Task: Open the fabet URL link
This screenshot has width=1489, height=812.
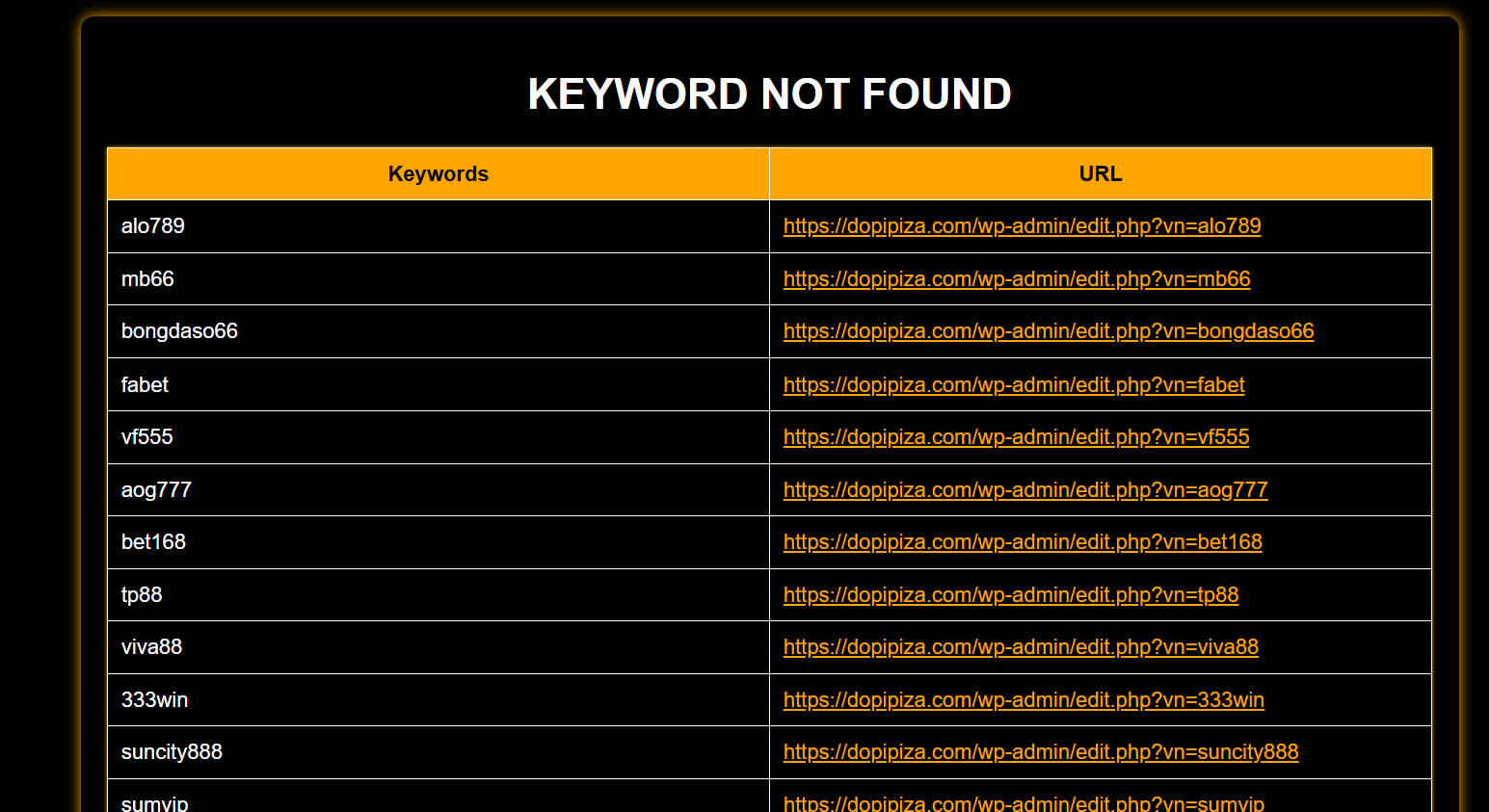Action: point(1013,385)
